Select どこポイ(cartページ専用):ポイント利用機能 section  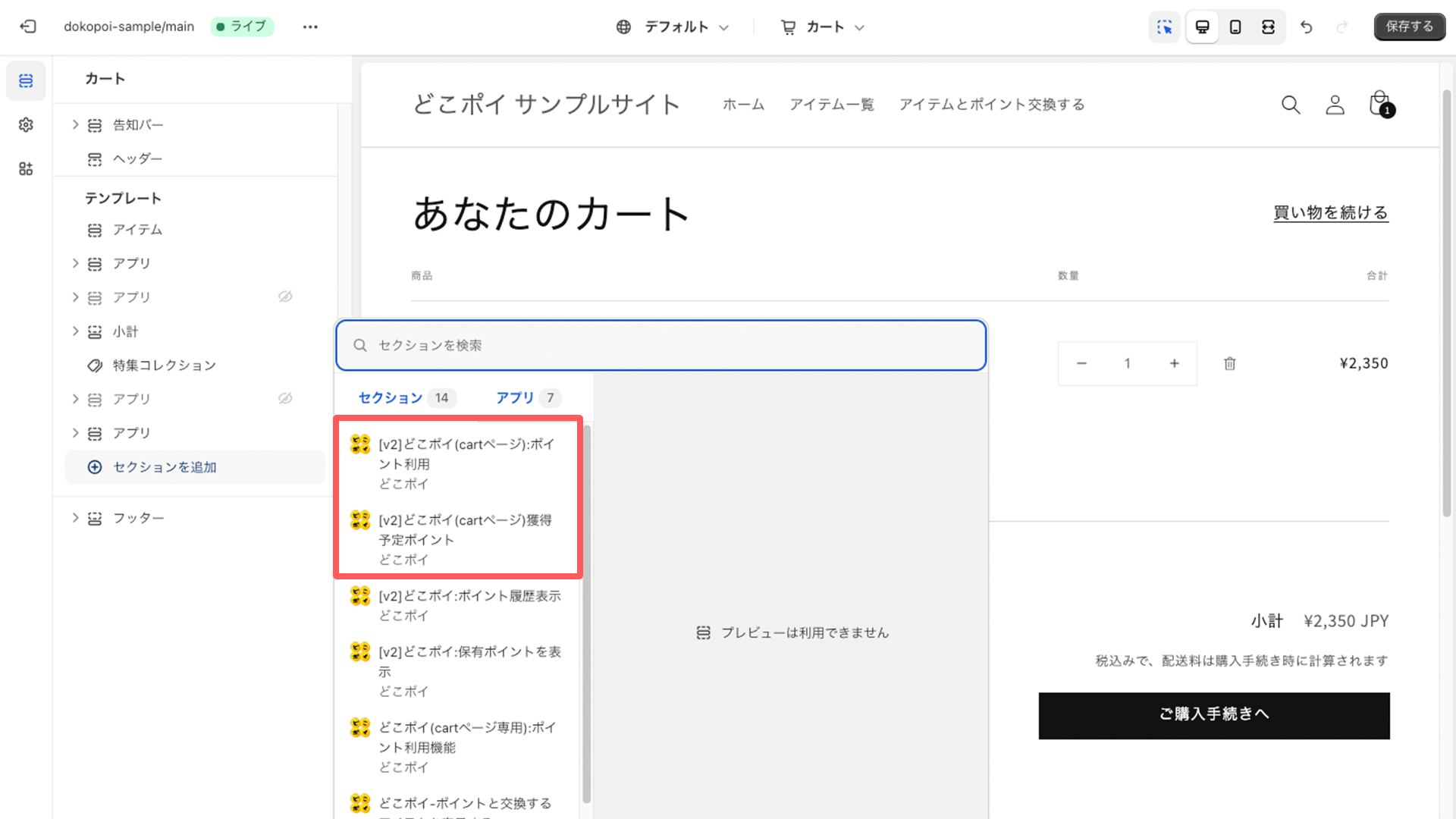(x=457, y=747)
